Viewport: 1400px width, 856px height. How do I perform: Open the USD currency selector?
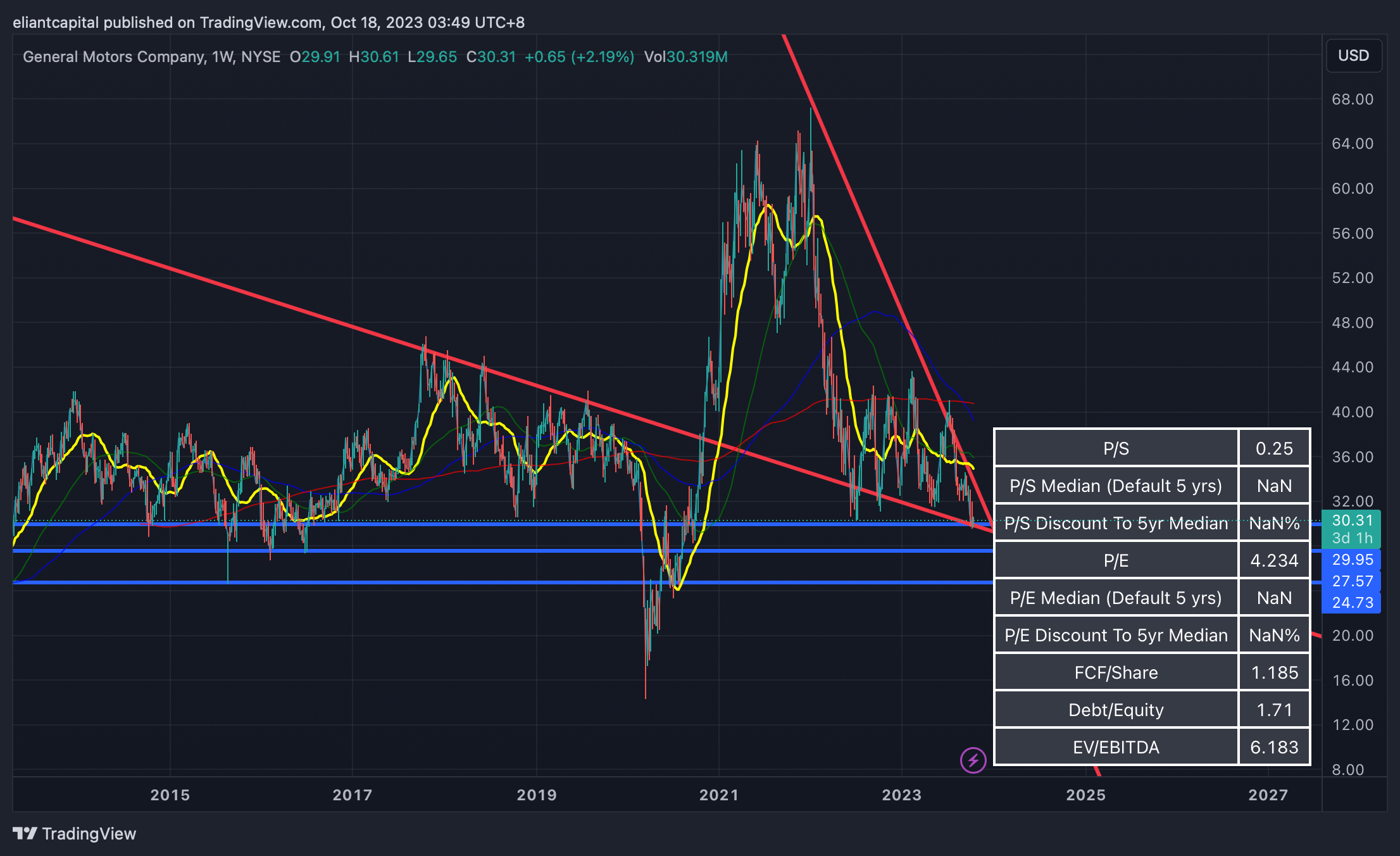[1353, 56]
